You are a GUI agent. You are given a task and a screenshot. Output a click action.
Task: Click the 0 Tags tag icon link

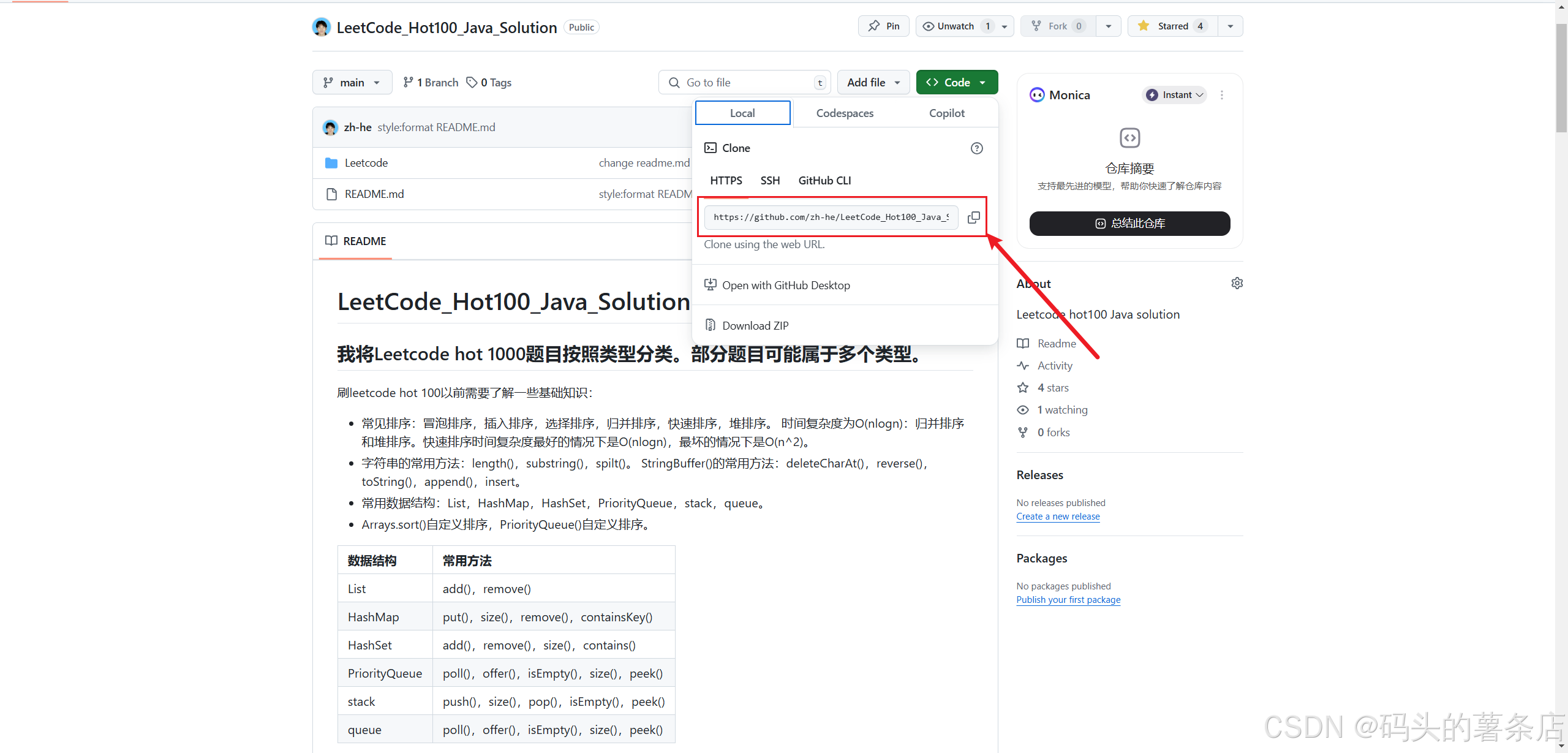point(489,83)
